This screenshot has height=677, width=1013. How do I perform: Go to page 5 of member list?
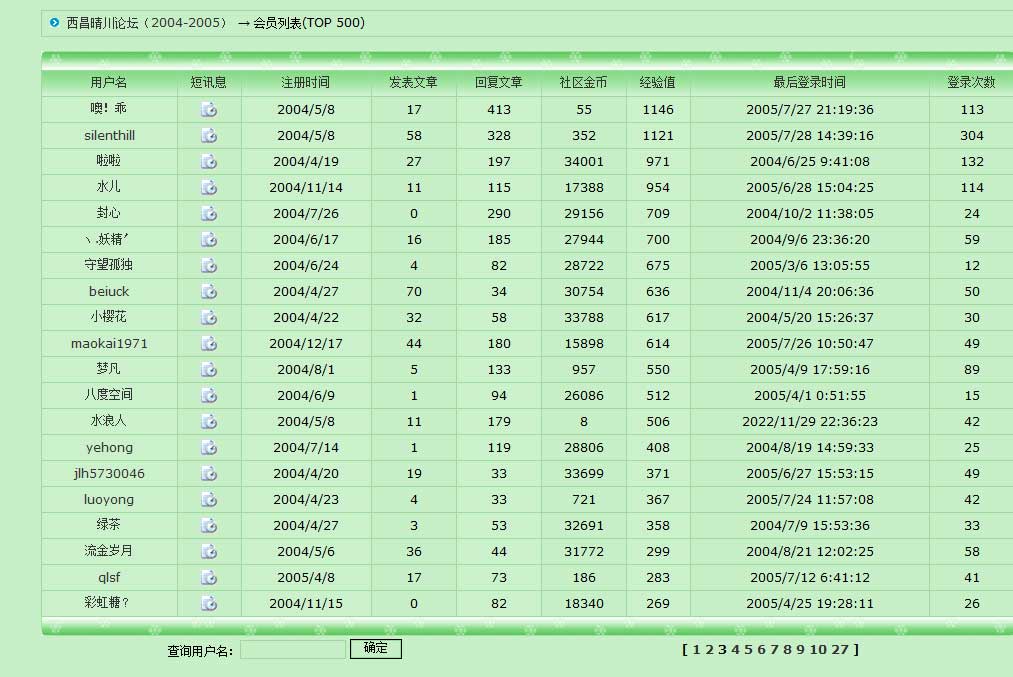pyautogui.click(x=748, y=649)
